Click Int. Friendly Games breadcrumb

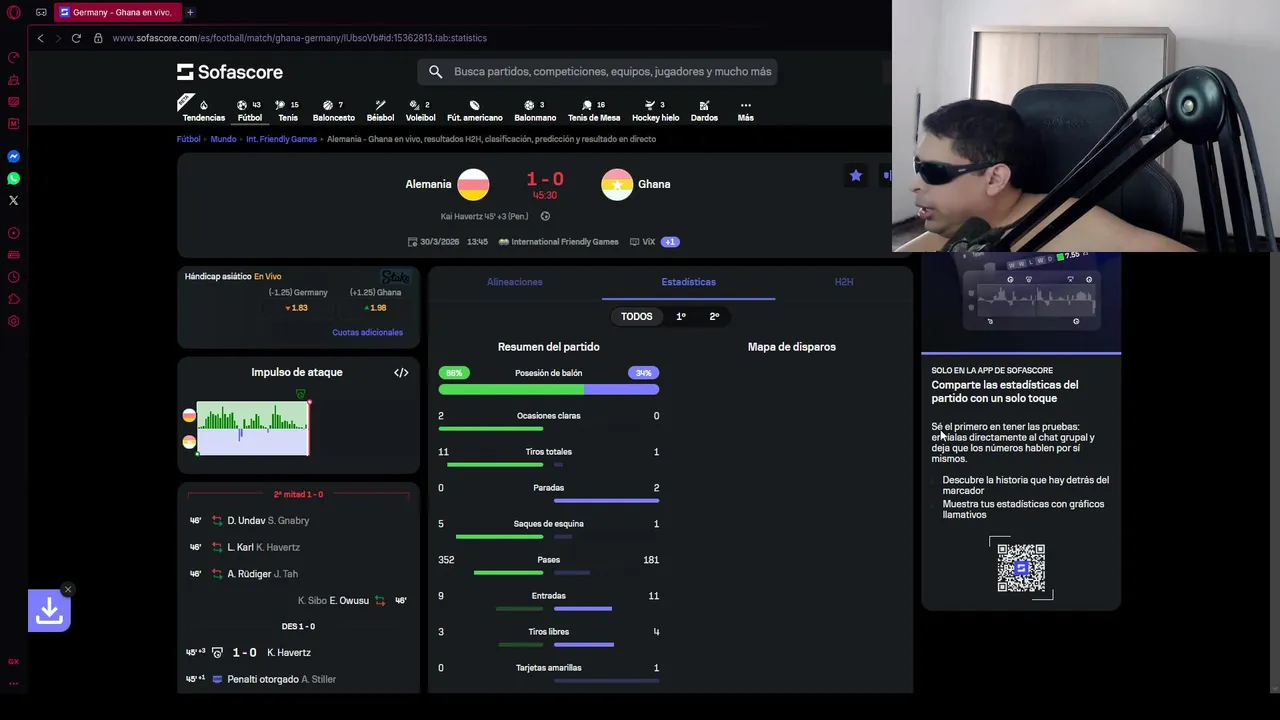click(281, 139)
